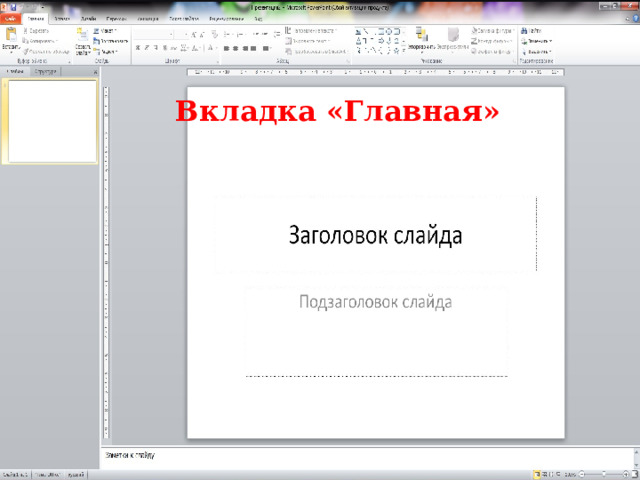This screenshot has height=480, width=640.
Task: Open the slide Layout dropdown
Action: pos(105,31)
